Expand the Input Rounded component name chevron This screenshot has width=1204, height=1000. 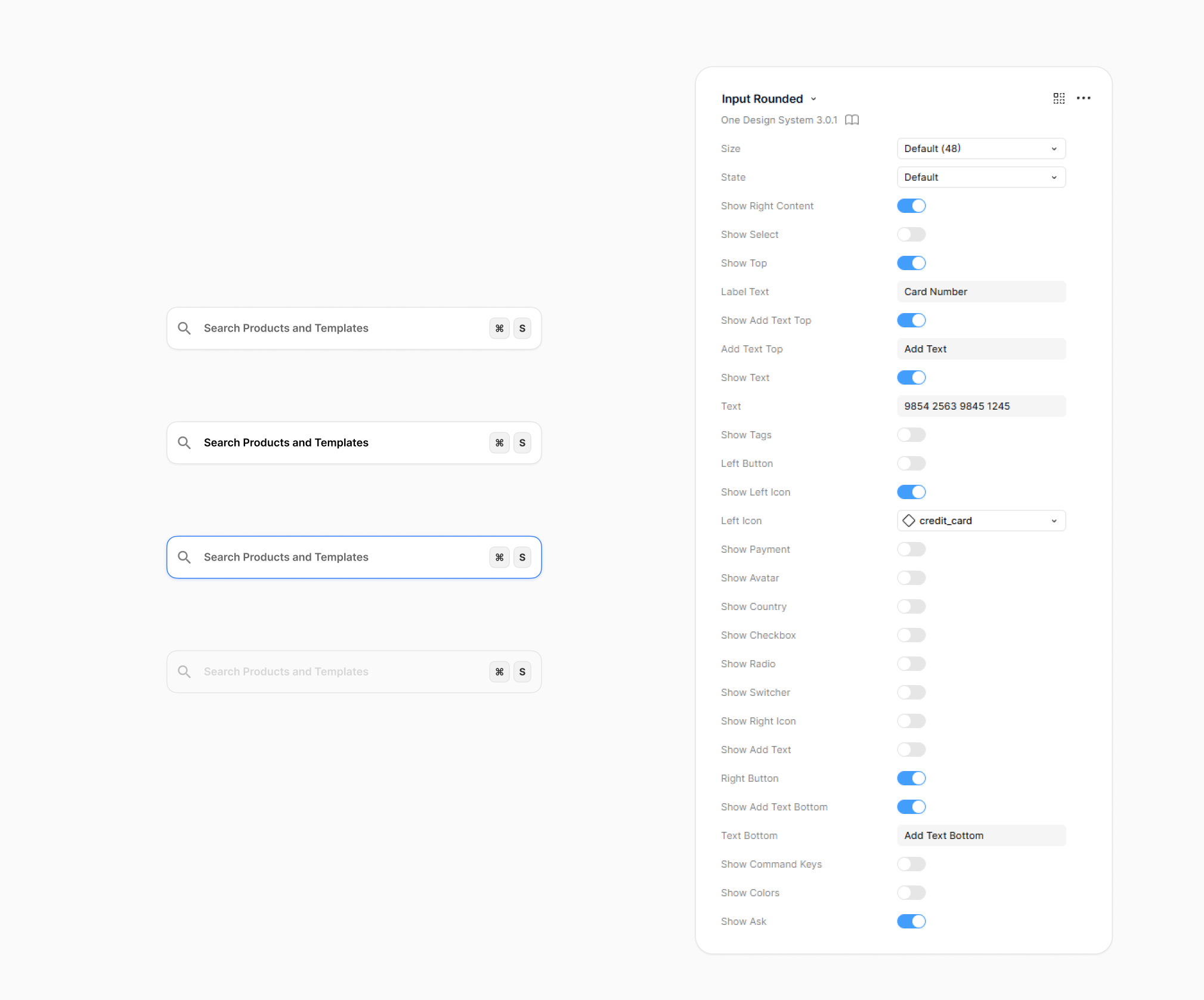click(813, 99)
